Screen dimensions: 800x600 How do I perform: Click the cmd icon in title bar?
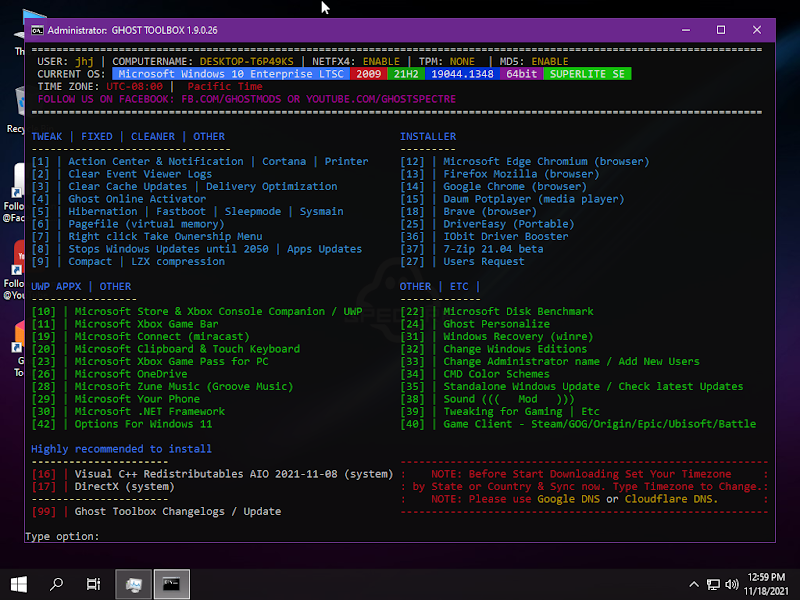(37, 31)
